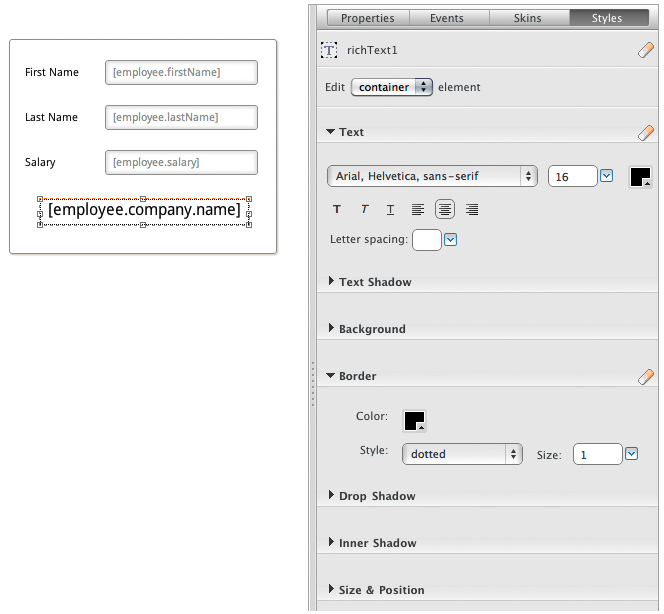Click the bold text formatting icon
The image size is (664, 614).
coord(337,210)
